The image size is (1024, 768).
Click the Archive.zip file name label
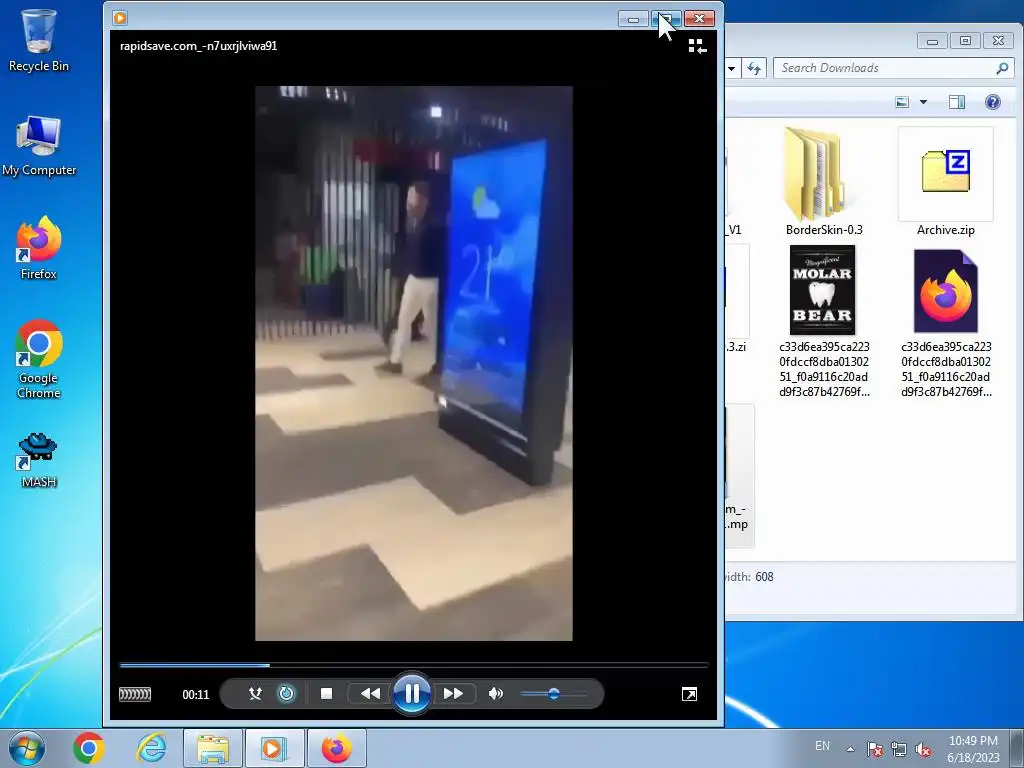946,230
